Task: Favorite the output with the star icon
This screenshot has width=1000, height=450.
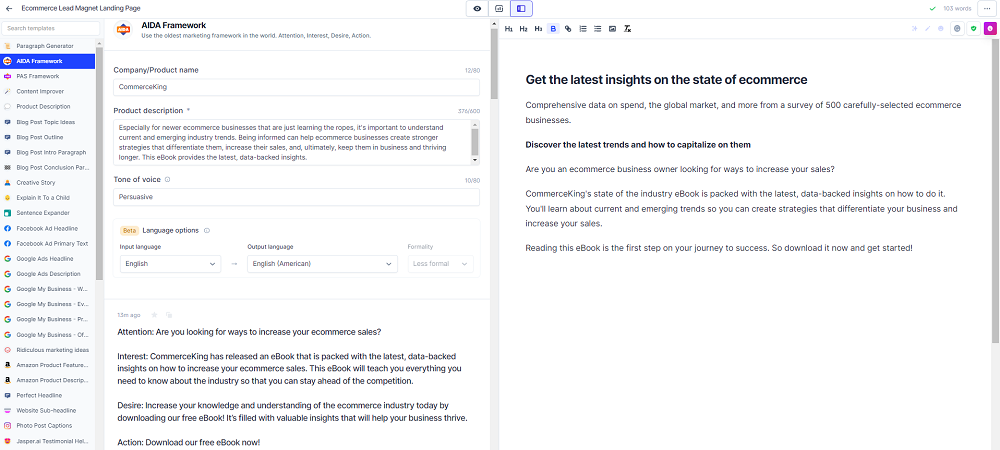Action: [154, 315]
